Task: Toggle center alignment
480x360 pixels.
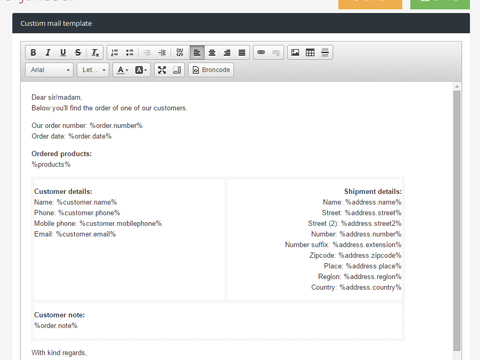Action: (x=212, y=53)
